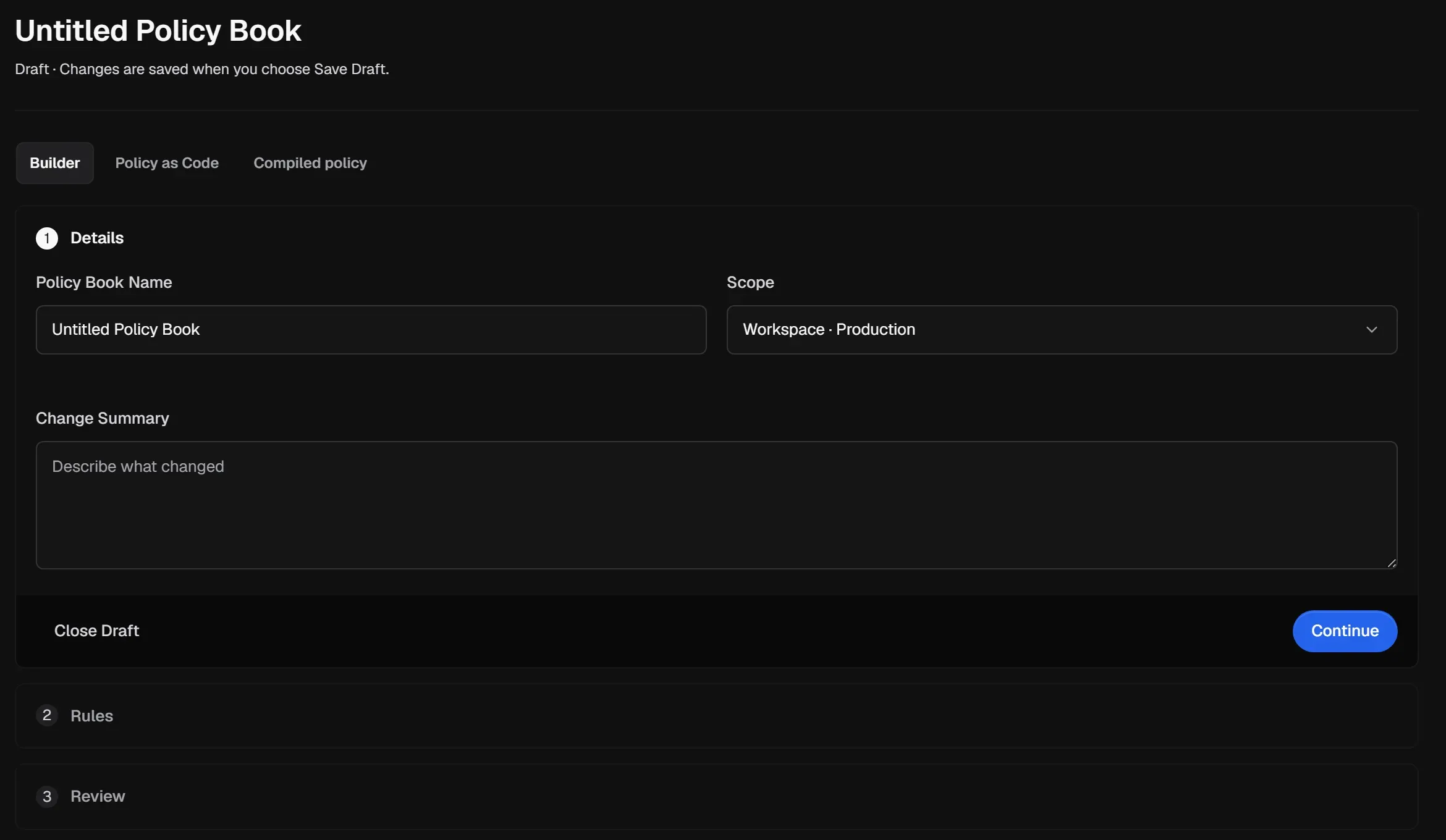View the Compiled policy tab
This screenshot has height=840, width=1446.
point(310,163)
